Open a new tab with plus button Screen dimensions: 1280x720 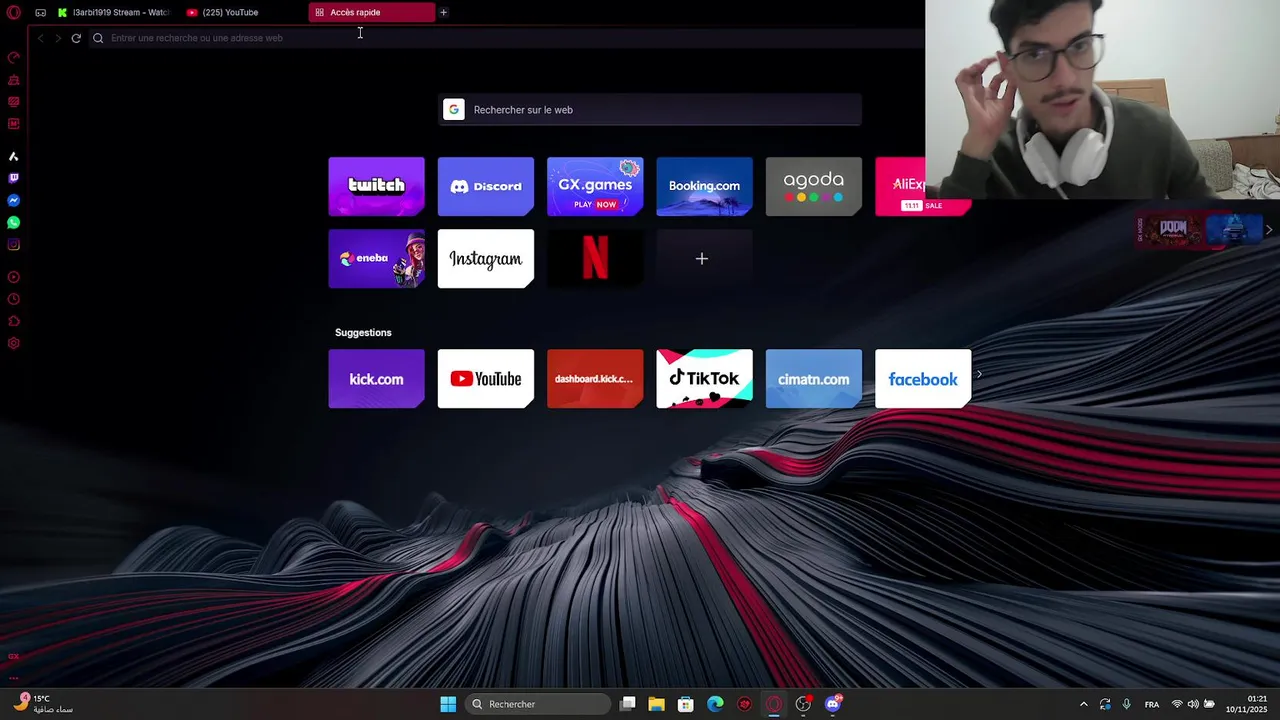click(443, 12)
